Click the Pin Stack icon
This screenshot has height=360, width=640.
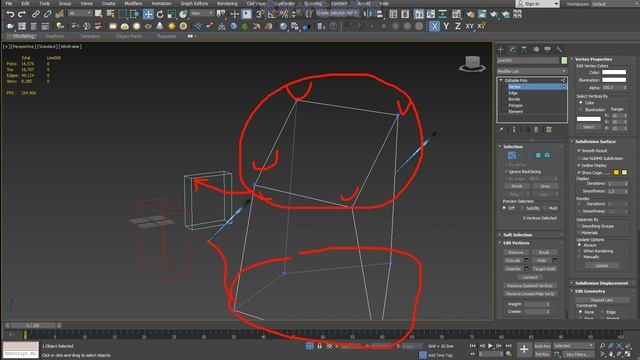pos(501,130)
